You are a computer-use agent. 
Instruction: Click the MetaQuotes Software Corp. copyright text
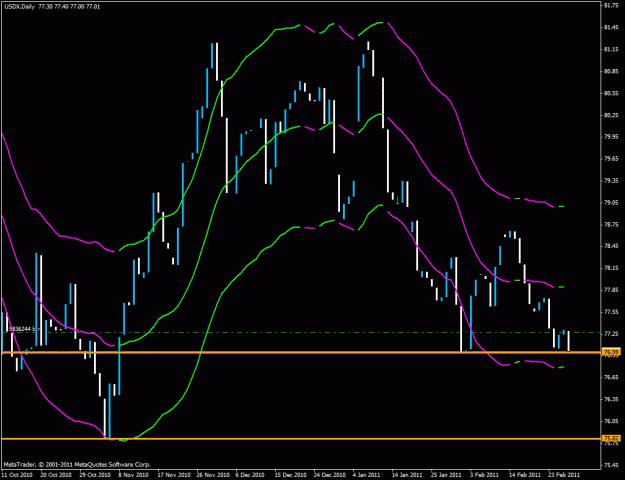pyautogui.click(x=77, y=465)
